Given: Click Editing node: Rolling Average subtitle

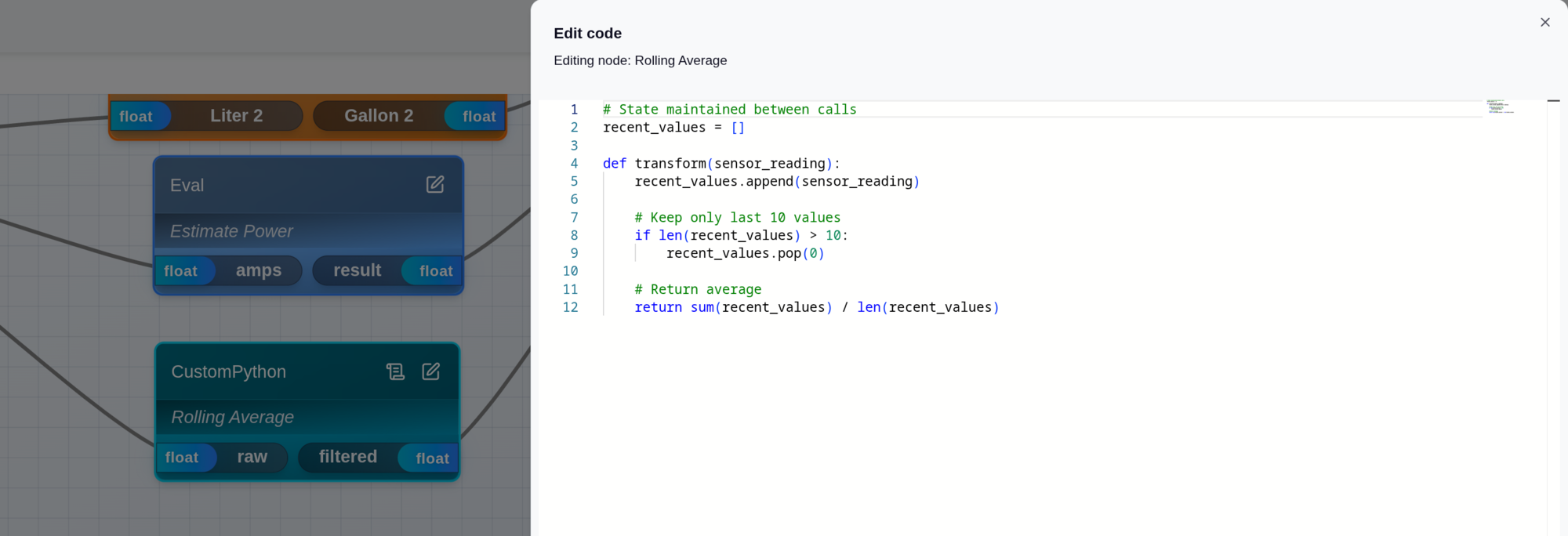Looking at the screenshot, I should click(640, 60).
